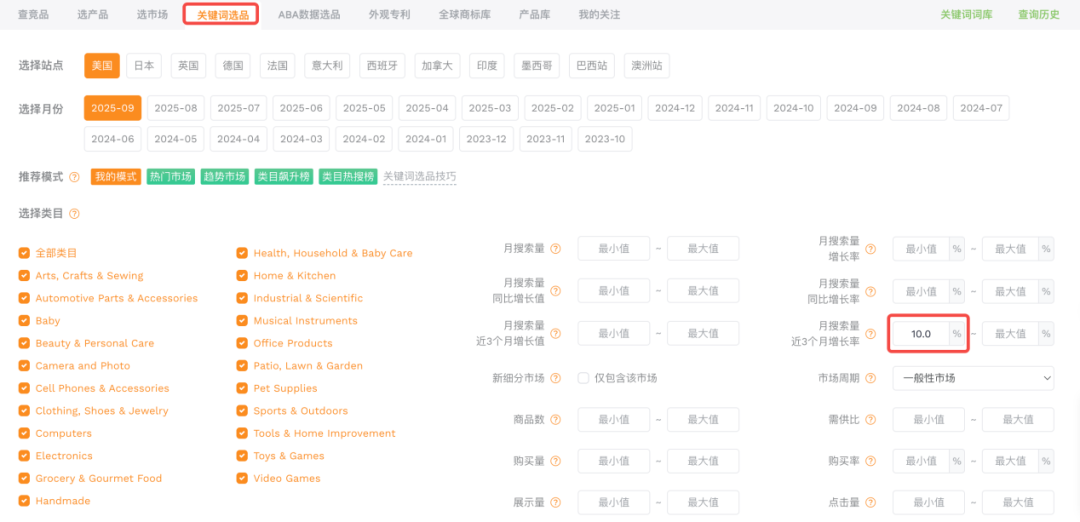Toggle Video Games category checkbox
1080x522 pixels.
tap(242, 478)
